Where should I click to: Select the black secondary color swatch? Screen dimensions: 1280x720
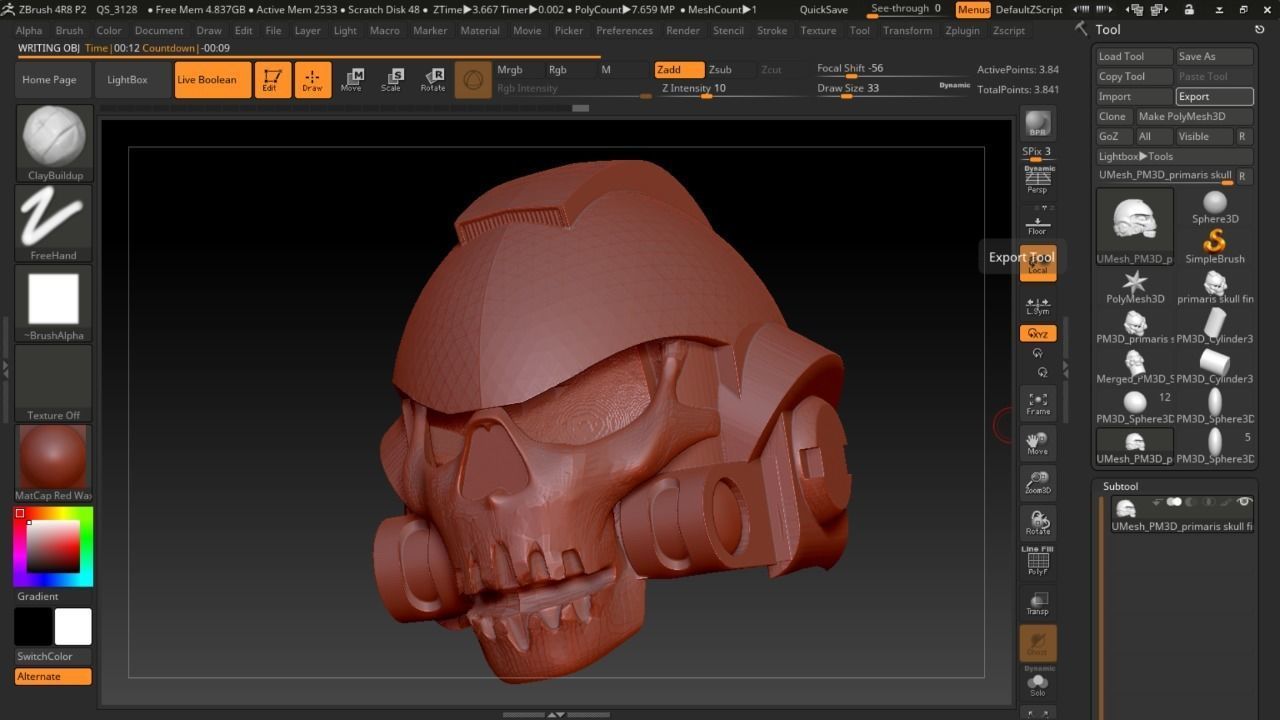[33, 627]
